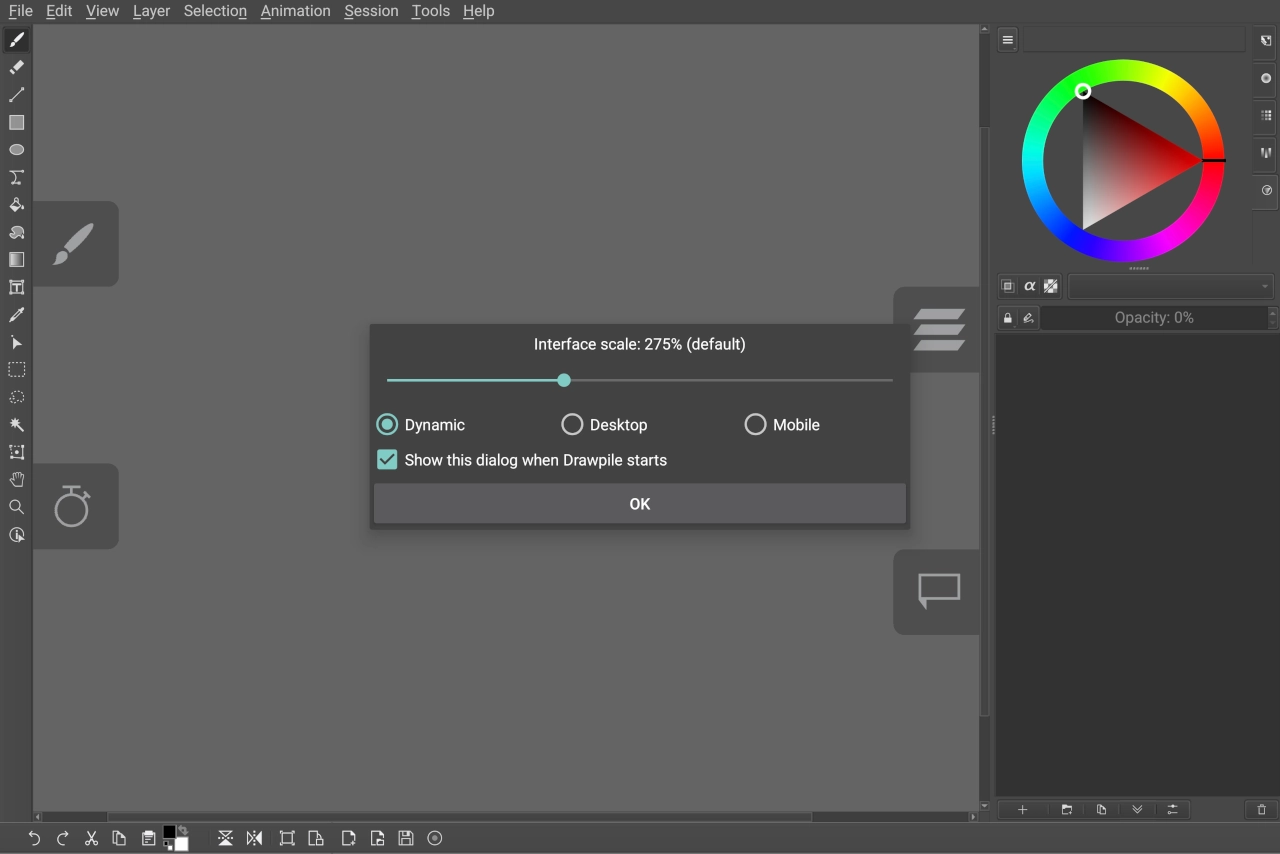Open the layer lock dropdown
1280x854 pixels.
click(1007, 317)
